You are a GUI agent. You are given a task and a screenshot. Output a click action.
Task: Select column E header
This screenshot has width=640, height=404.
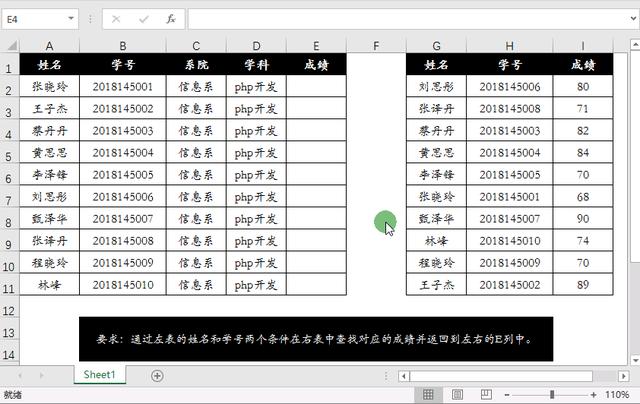(316, 46)
